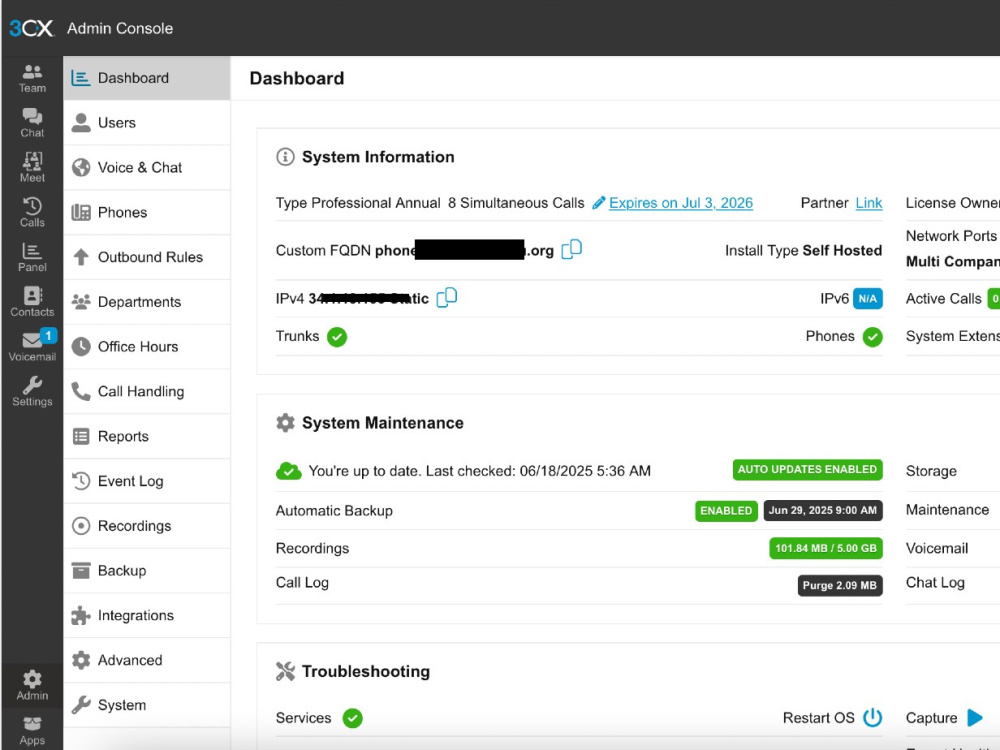This screenshot has width=1000, height=750.
Task: Go to Dashboard in admin menu
Action: coord(147,78)
